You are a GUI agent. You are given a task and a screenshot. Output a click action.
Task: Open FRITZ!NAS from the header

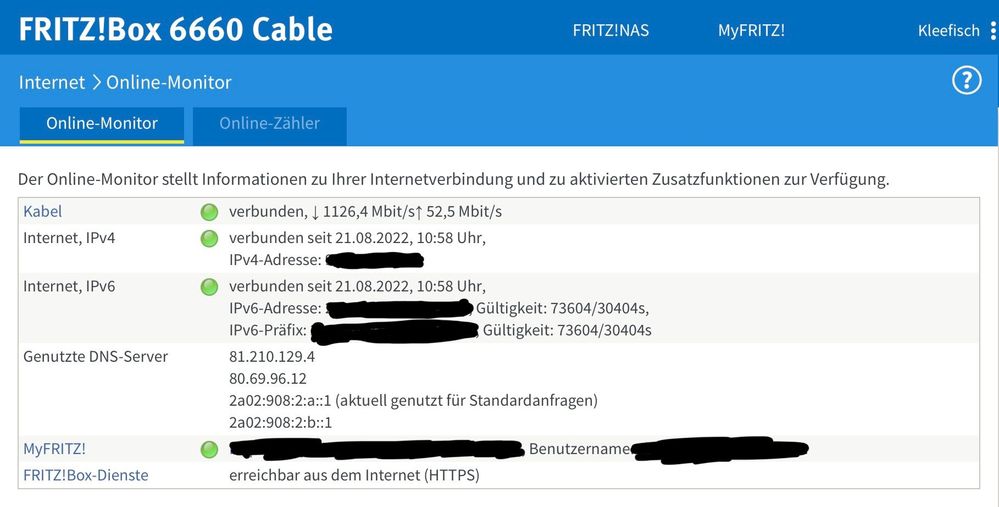[610, 30]
